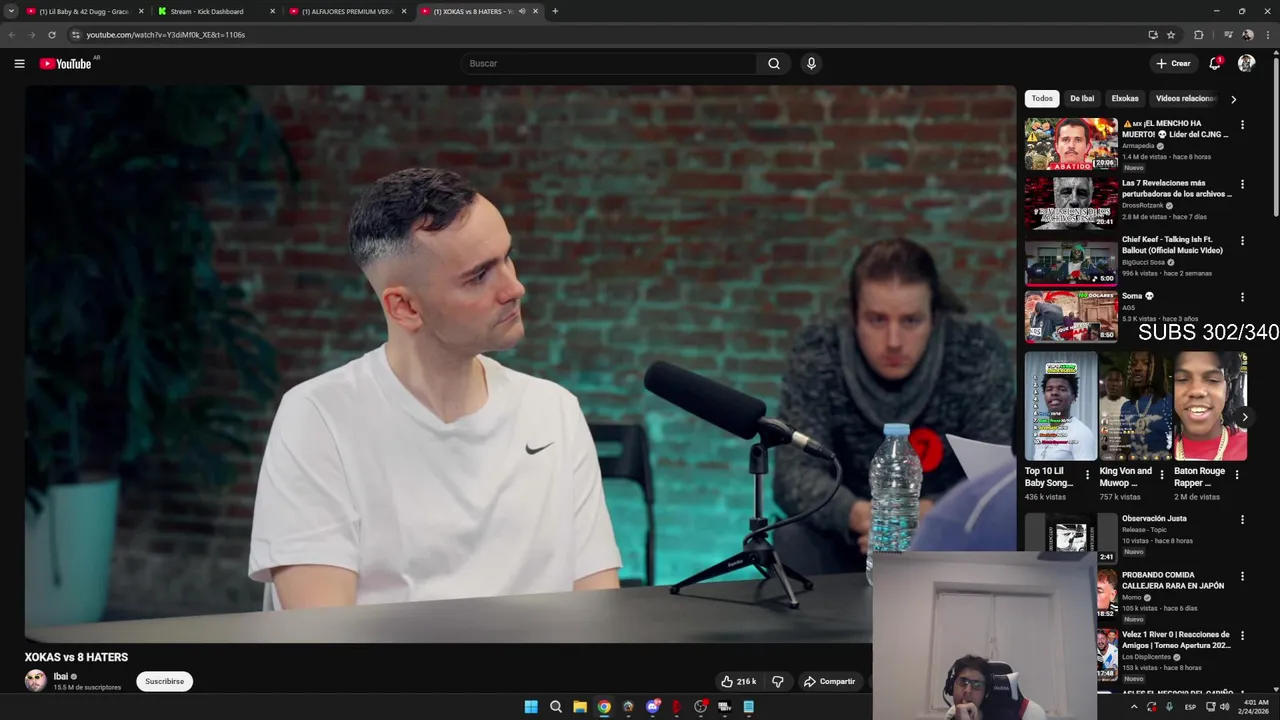This screenshot has width=1280, height=720.
Task: Open the Windows Start menu
Action: point(531,707)
